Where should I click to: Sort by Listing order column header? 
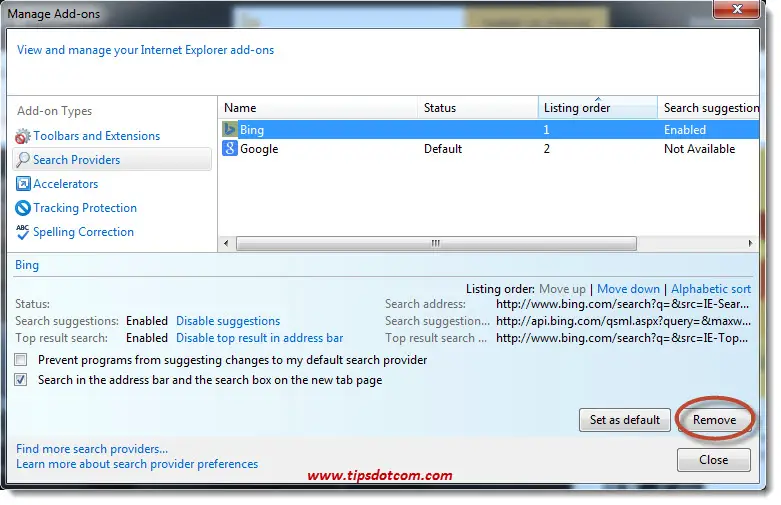point(598,108)
